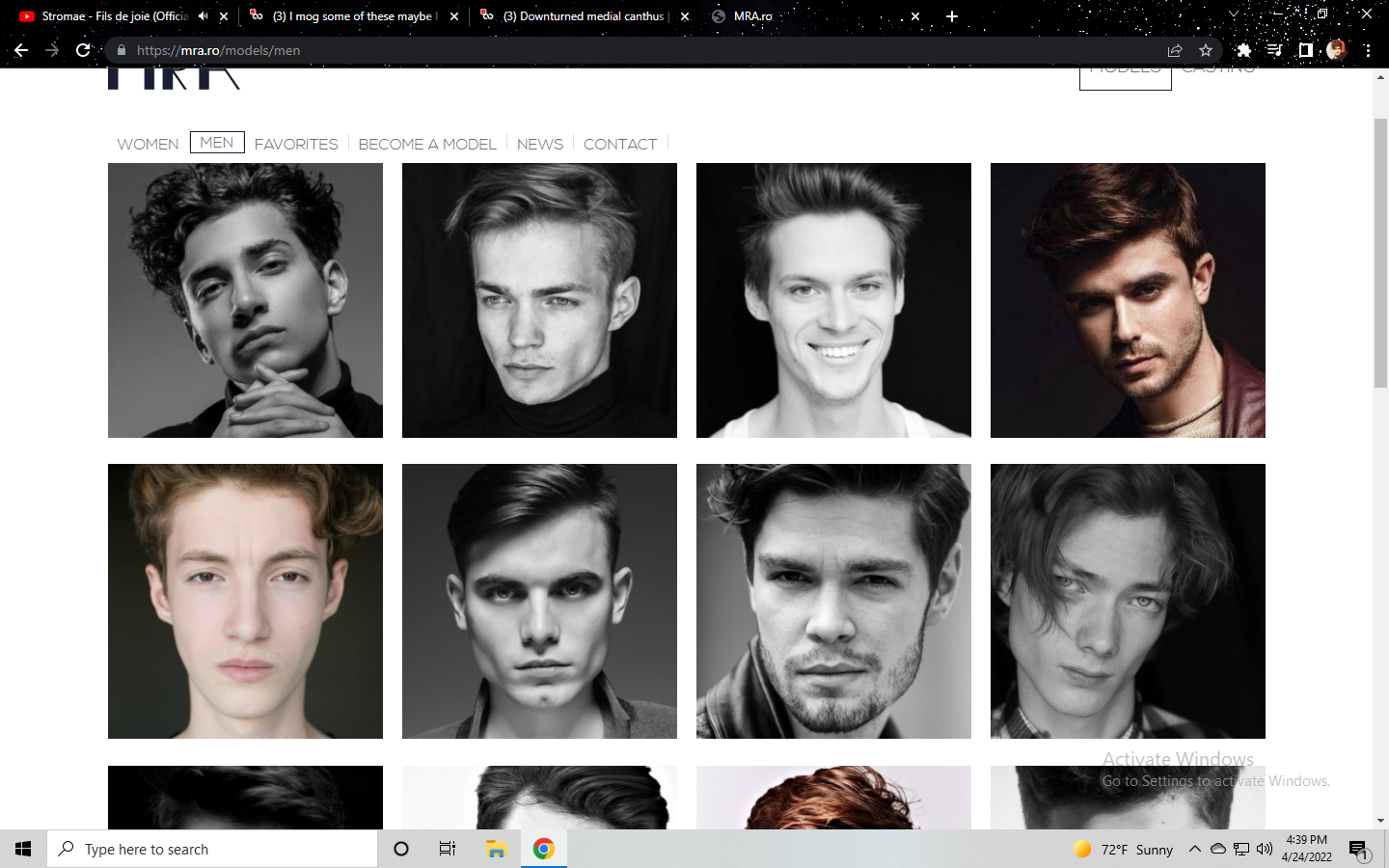1389x868 pixels.
Task: Close the 'I mog some of these' tab
Action: [x=454, y=16]
